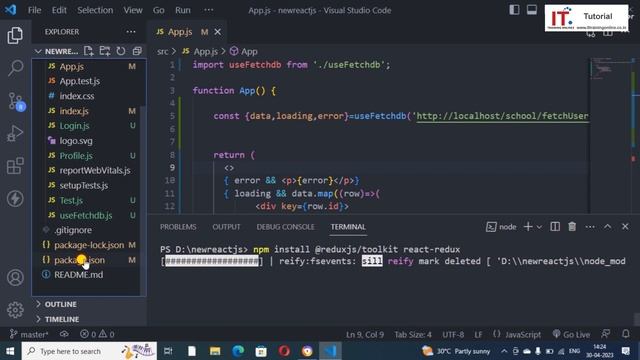Open the File menu

[x=35, y=10]
